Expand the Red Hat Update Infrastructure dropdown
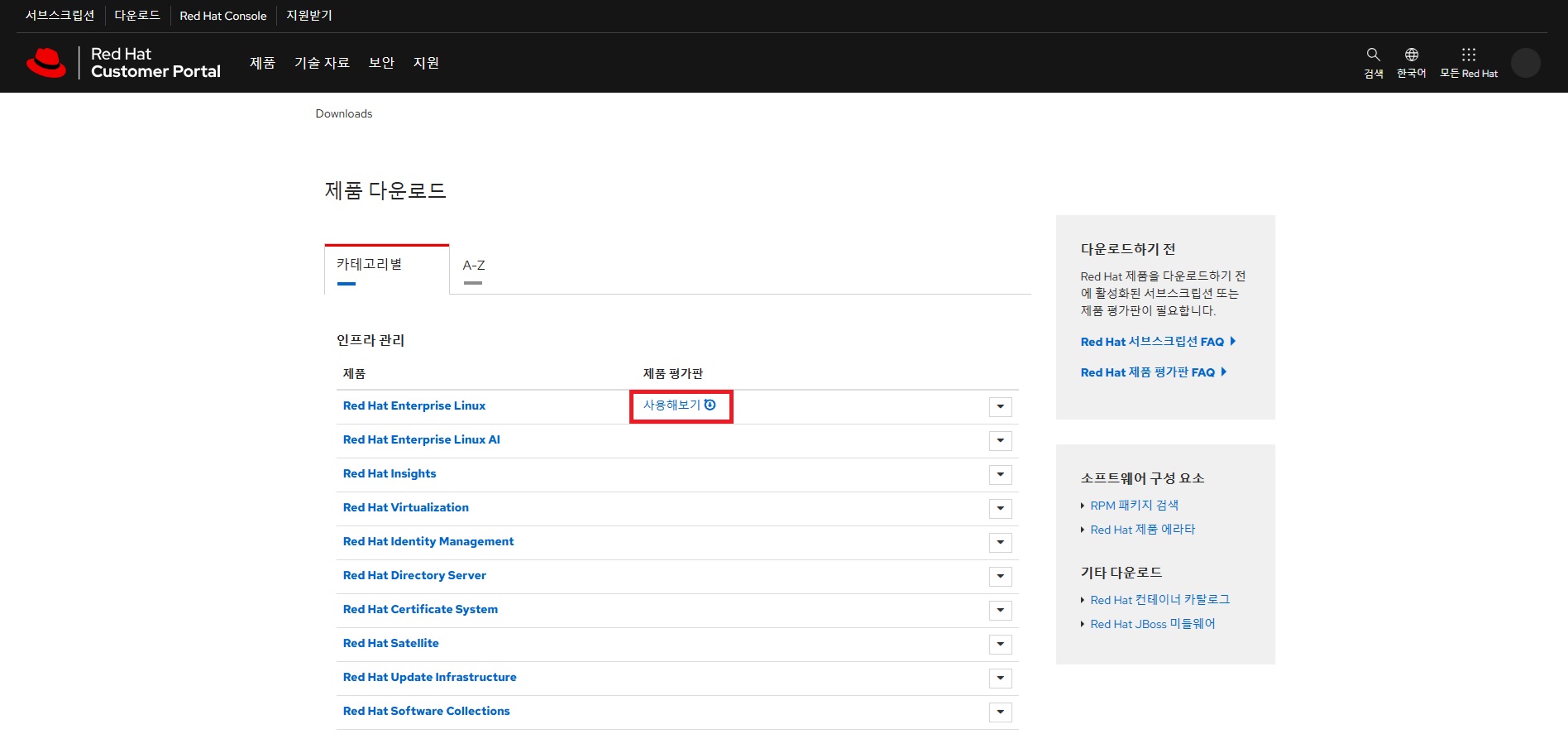1568x734 pixels. 1001,678
